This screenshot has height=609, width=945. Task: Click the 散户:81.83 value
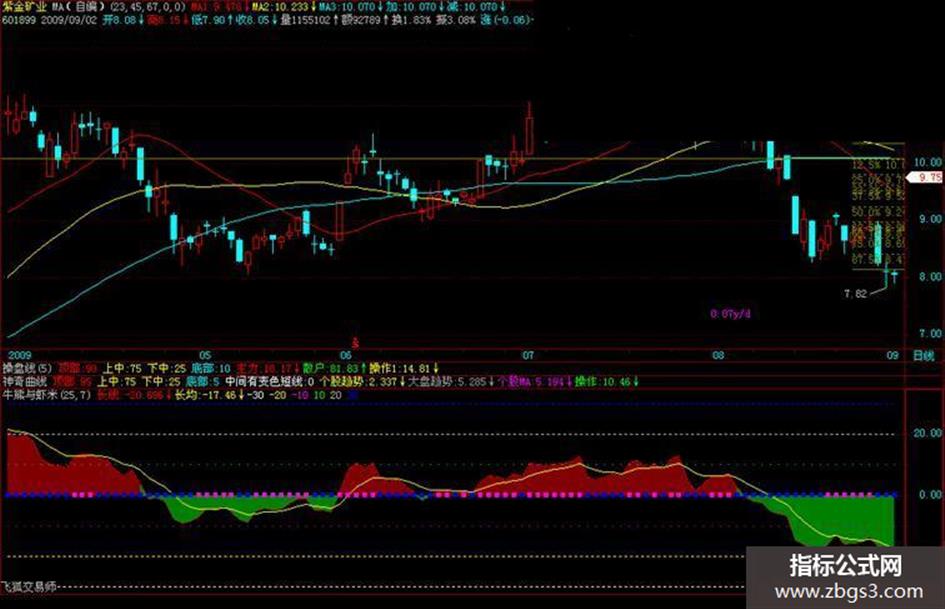pyautogui.click(x=330, y=368)
